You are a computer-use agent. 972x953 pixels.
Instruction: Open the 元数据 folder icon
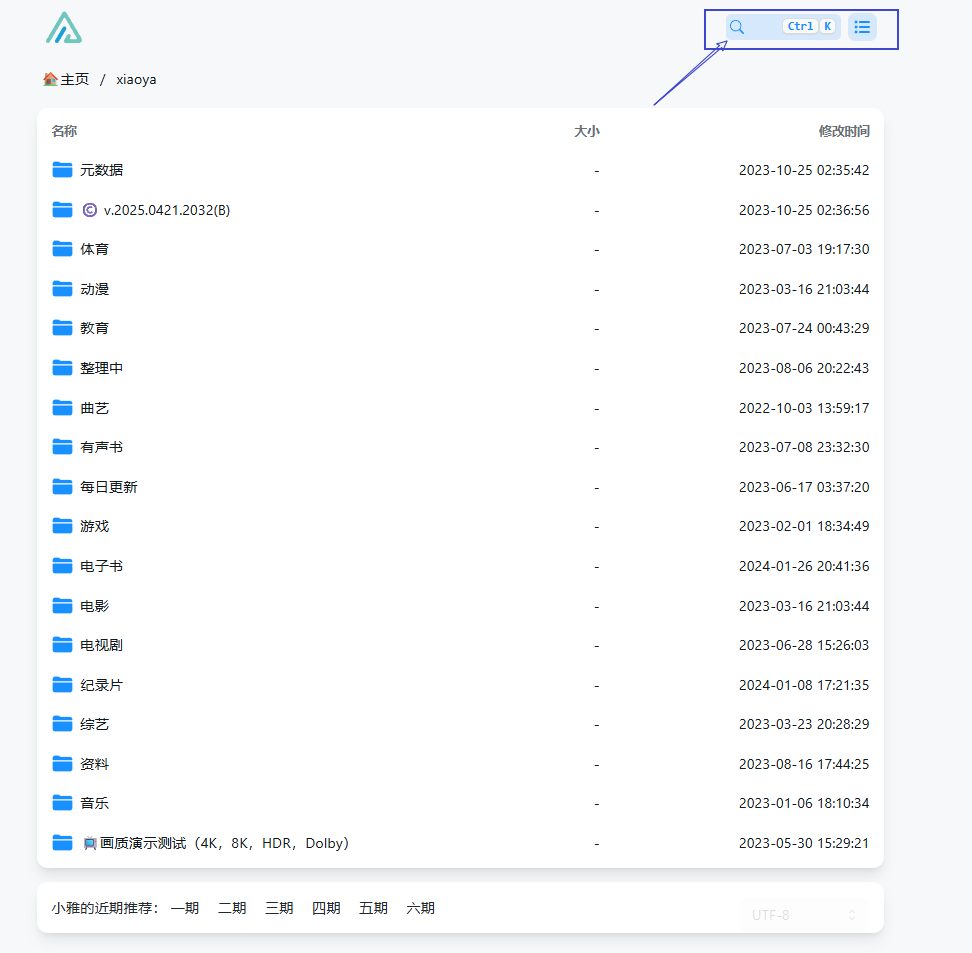click(62, 169)
